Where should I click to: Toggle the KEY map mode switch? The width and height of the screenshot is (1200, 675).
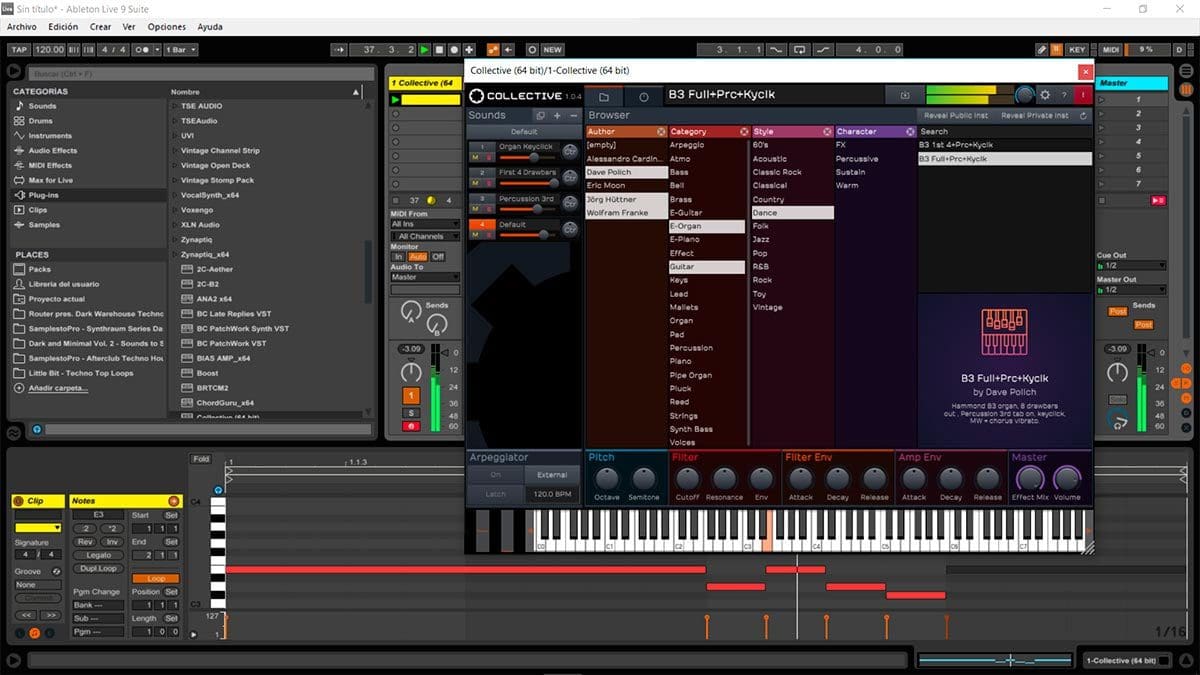[1077, 49]
